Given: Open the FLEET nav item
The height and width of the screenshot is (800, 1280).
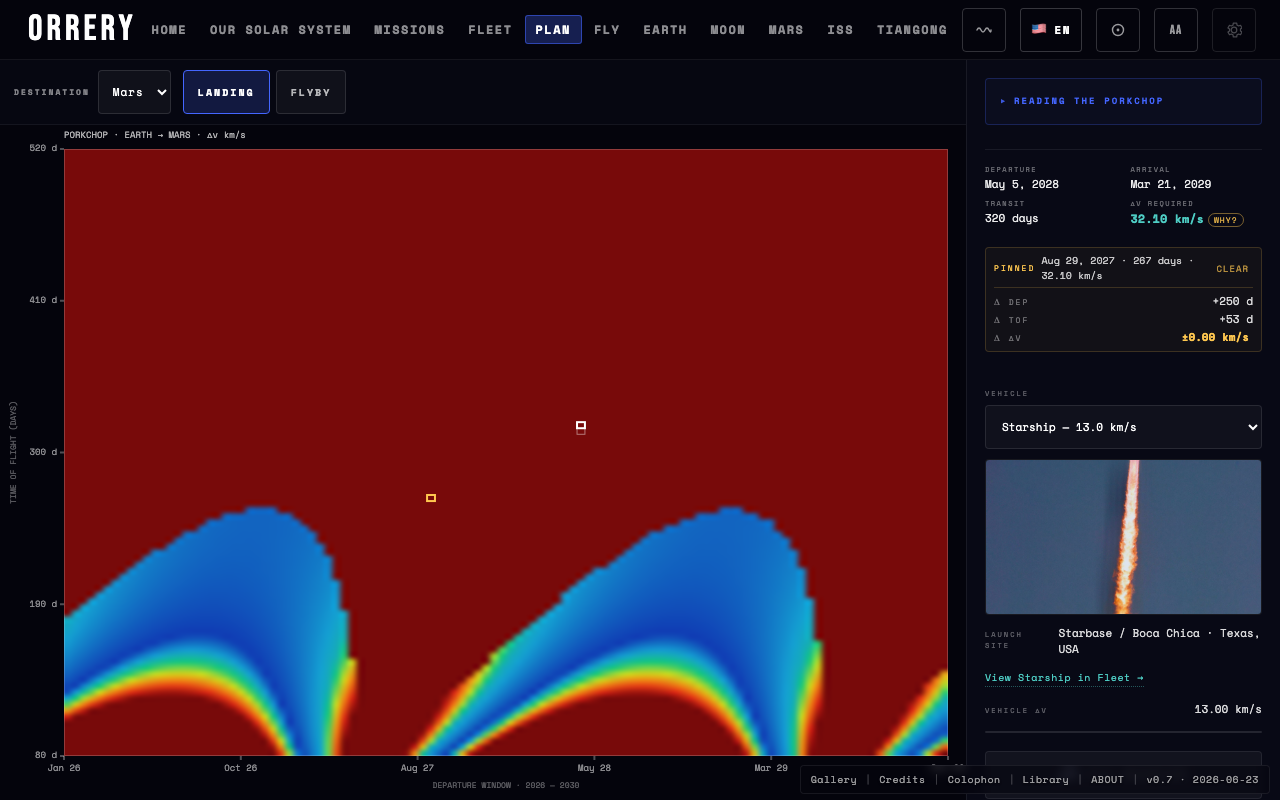Looking at the screenshot, I should tap(490, 30).
